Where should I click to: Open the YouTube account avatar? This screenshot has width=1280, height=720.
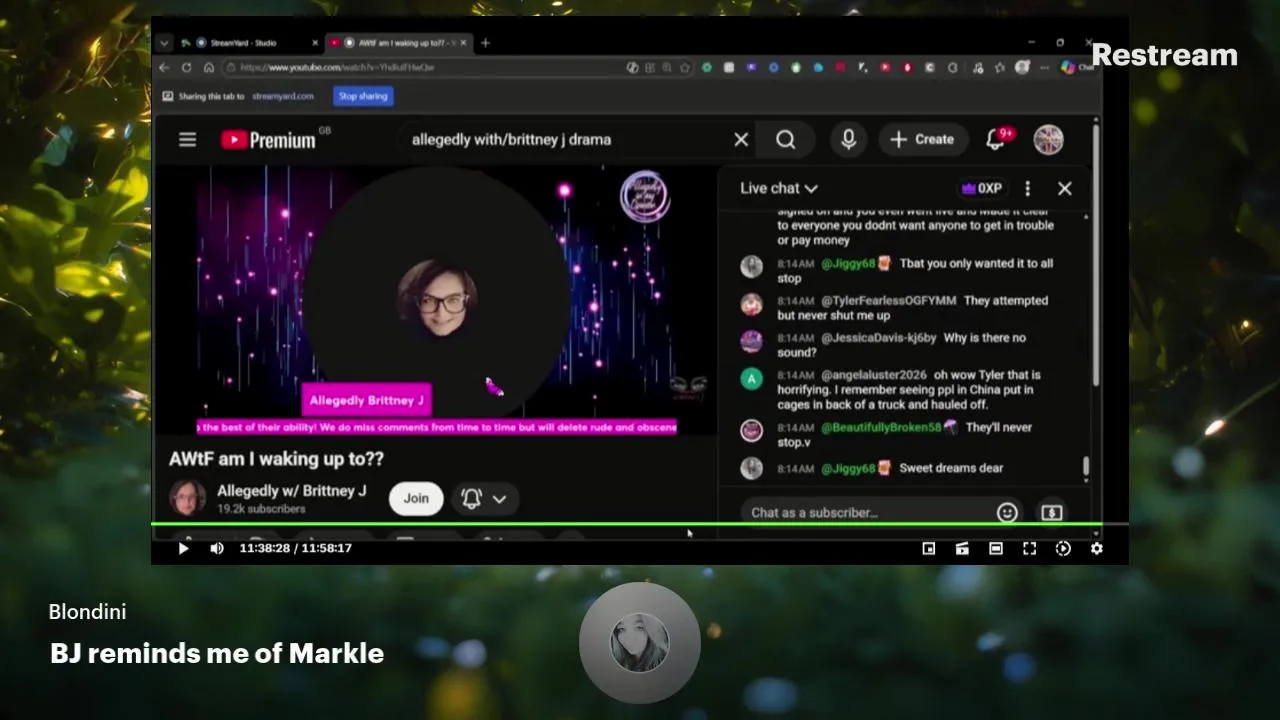coord(1048,140)
